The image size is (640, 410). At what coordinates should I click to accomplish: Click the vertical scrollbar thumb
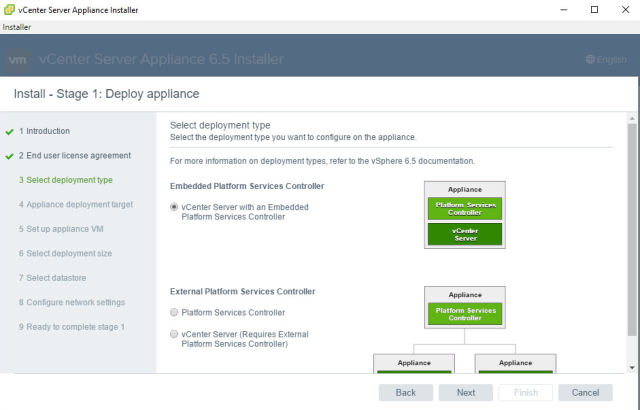(x=632, y=230)
